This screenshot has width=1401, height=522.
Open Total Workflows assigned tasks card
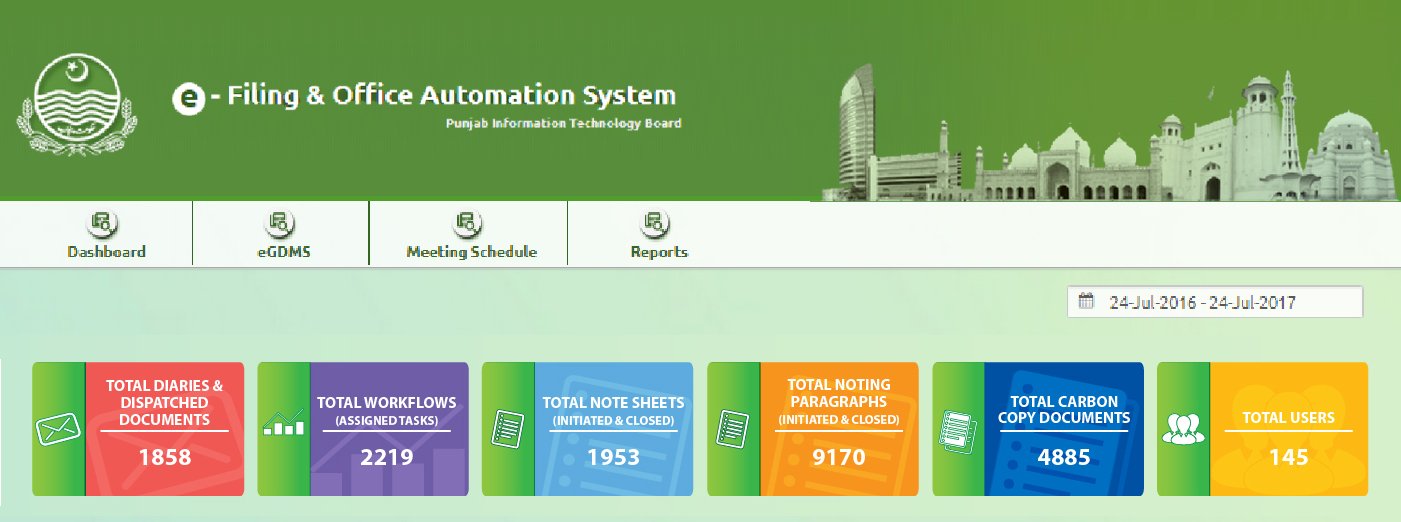[x=363, y=429]
